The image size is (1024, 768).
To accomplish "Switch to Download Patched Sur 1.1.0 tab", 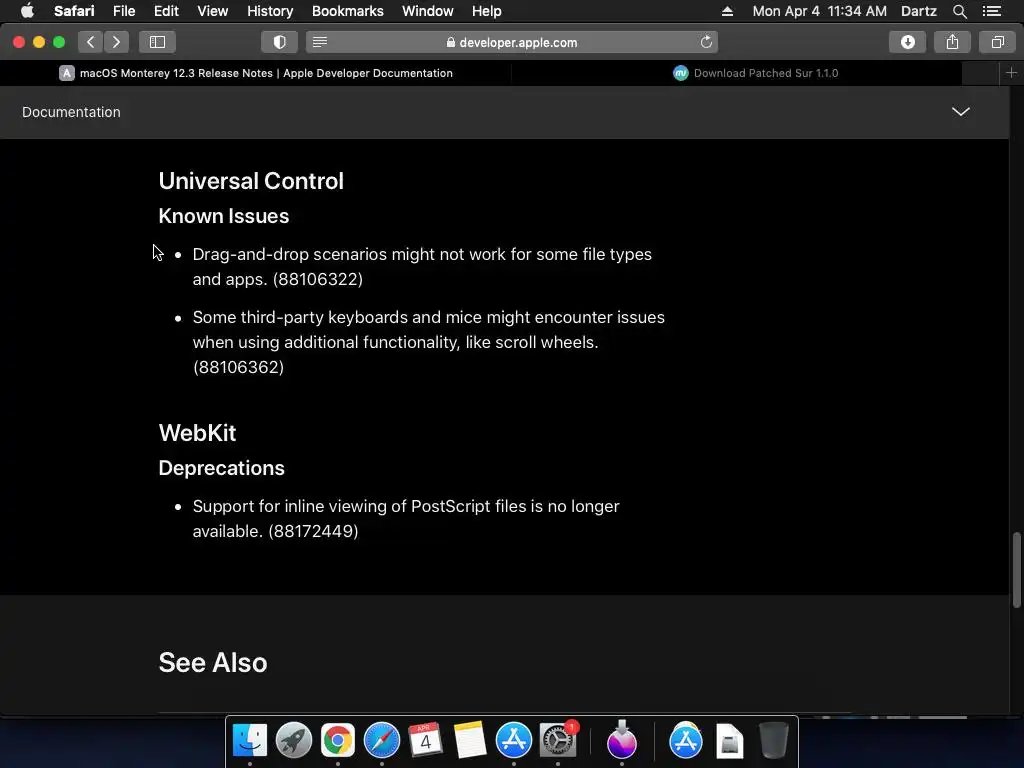I will pyautogui.click(x=756, y=73).
